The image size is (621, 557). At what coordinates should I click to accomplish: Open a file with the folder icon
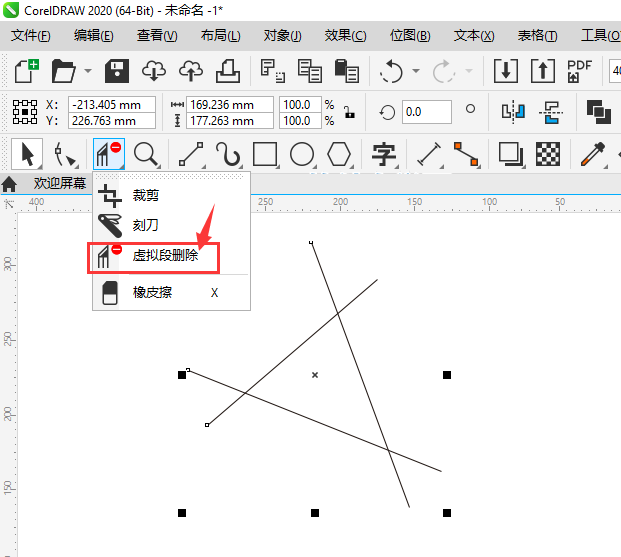click(x=63, y=71)
